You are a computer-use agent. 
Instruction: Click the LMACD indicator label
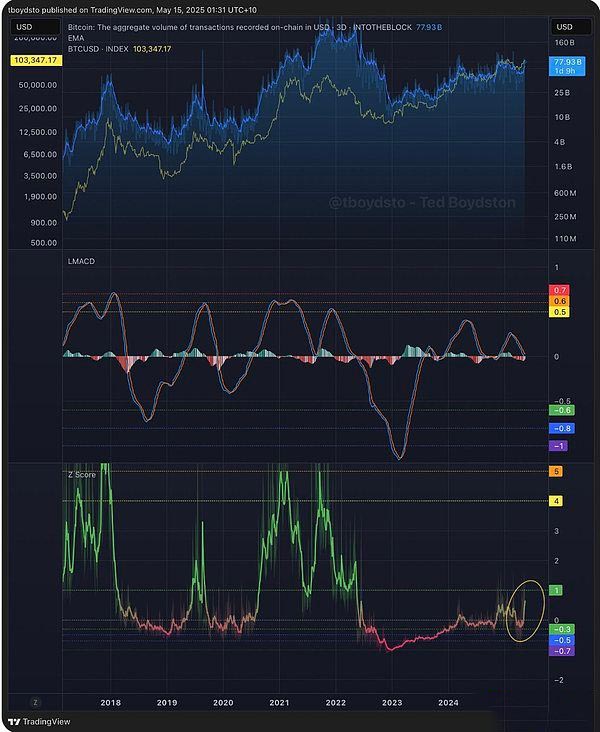80,260
